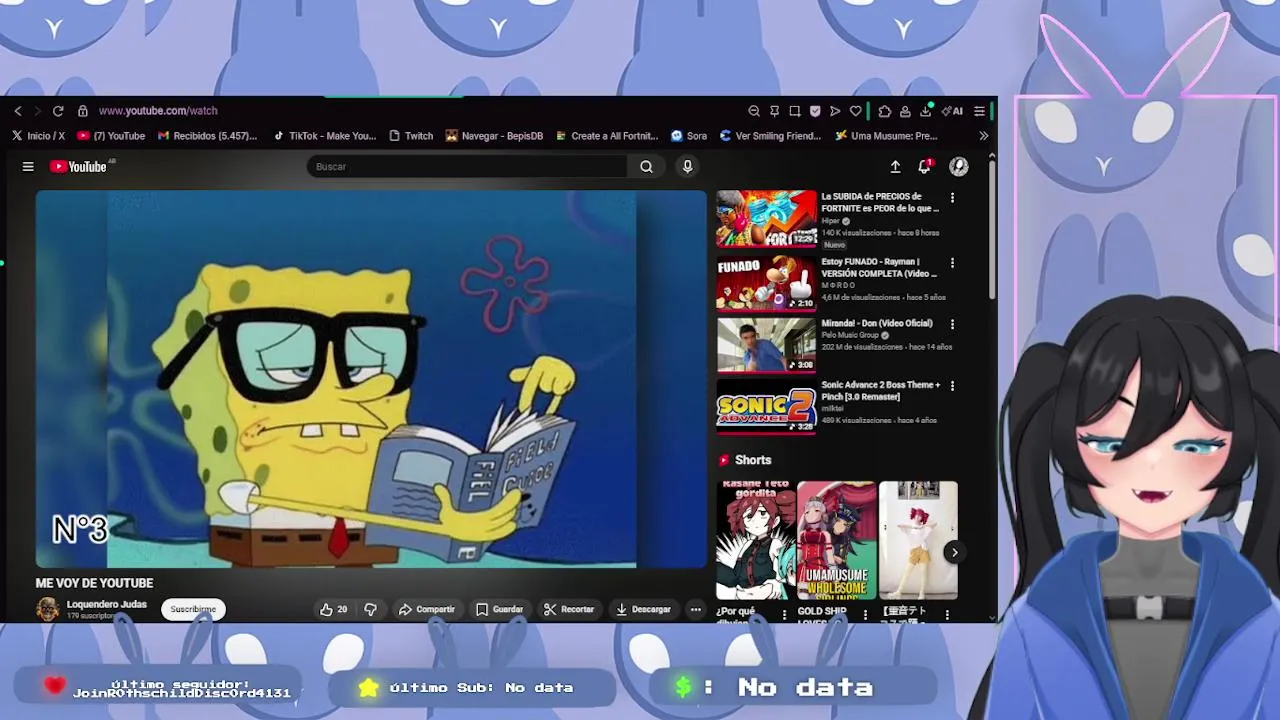Screen dimensions: 1280x720
Task: Open options for Sonic Advance 2 video
Action: coord(952,386)
